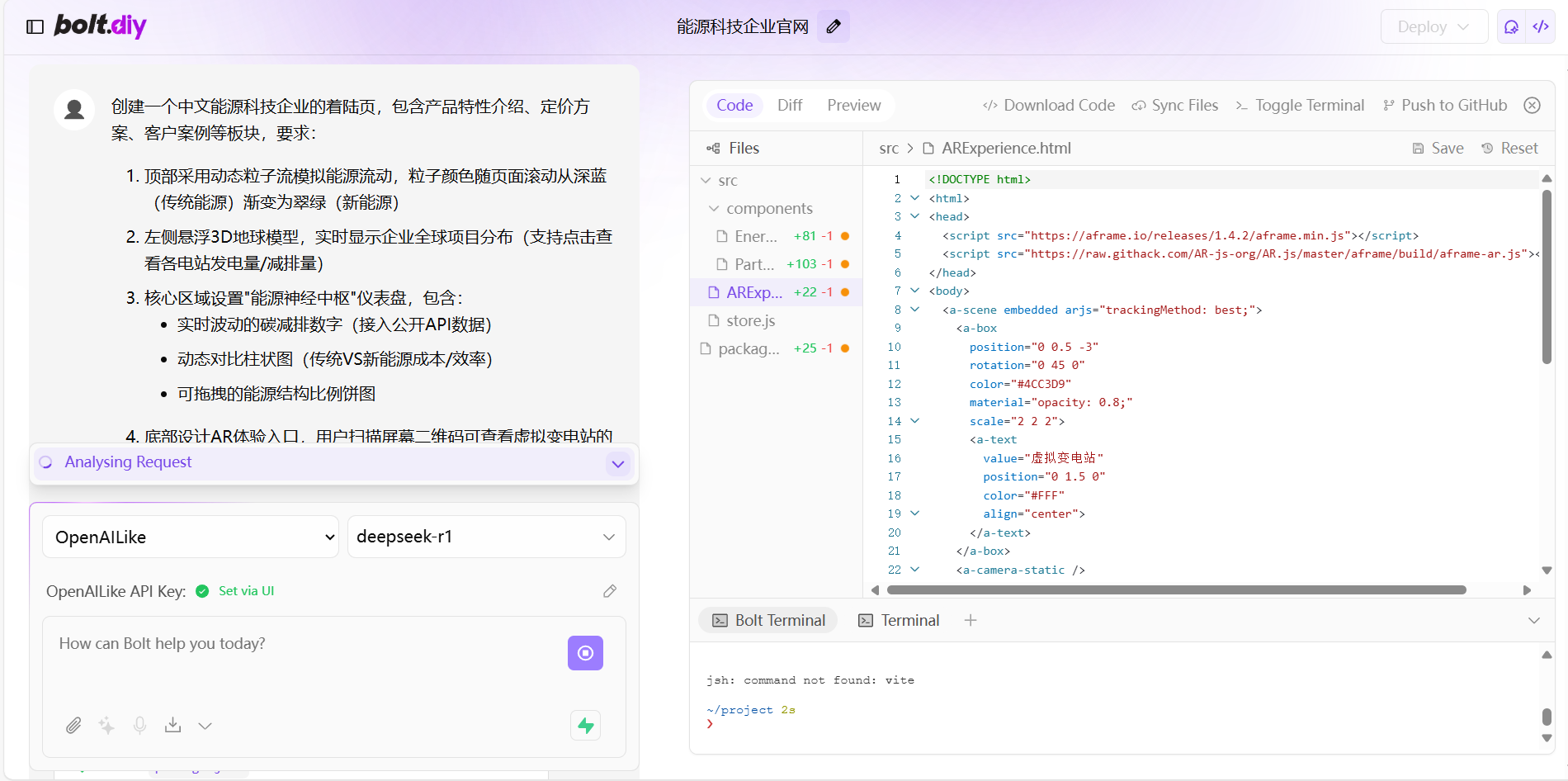Add a new terminal tab
The width and height of the screenshot is (1568, 781).
pos(971,620)
